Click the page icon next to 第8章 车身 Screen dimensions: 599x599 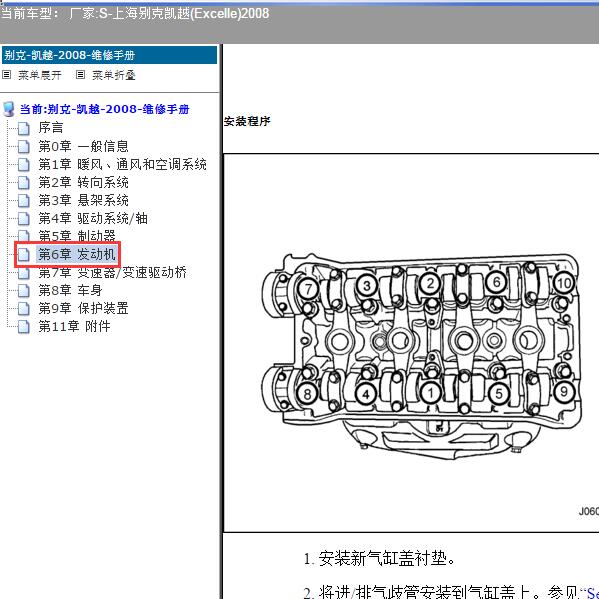pyautogui.click(x=24, y=291)
